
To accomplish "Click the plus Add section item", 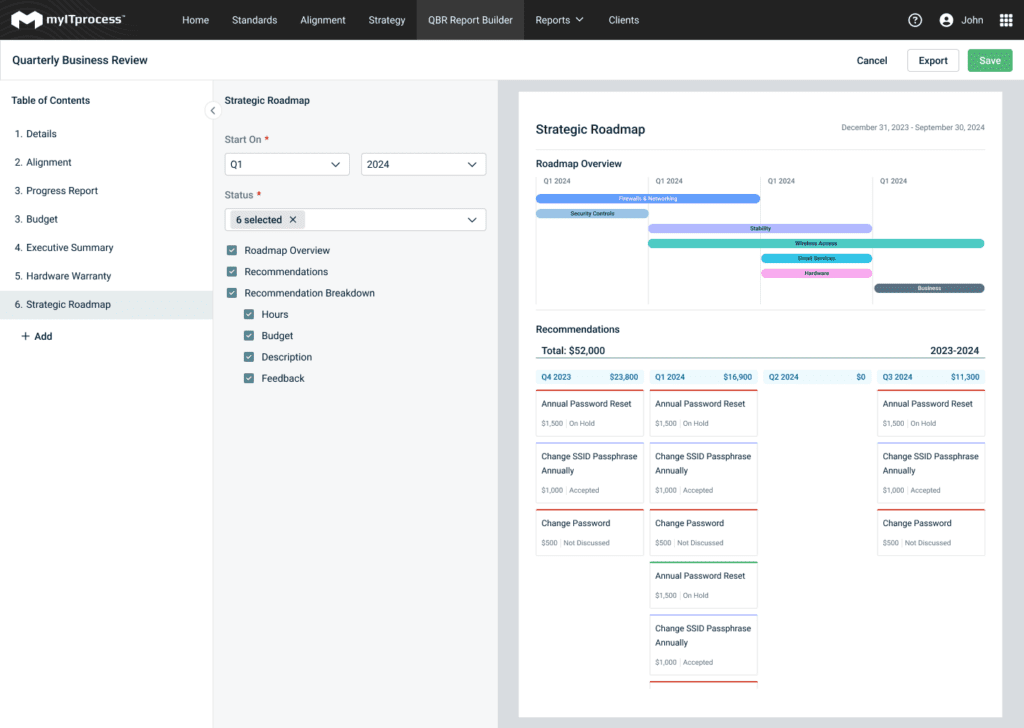I will [x=37, y=337].
